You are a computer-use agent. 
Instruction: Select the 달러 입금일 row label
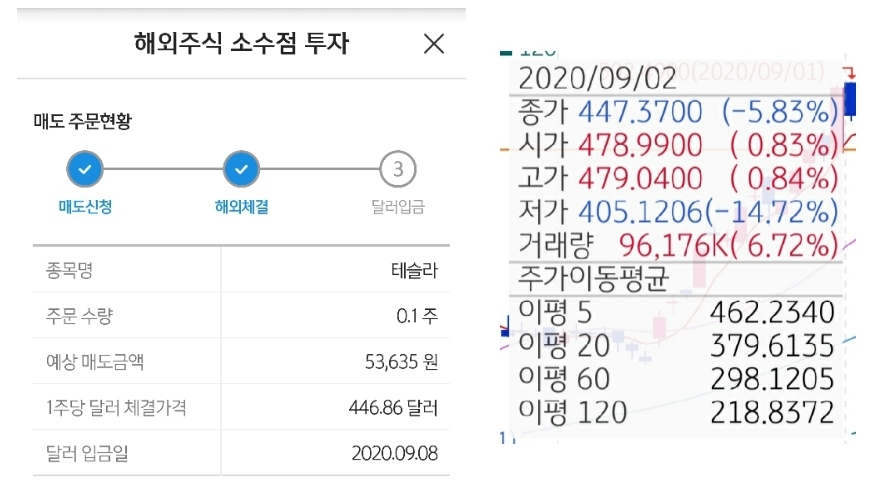[87, 453]
